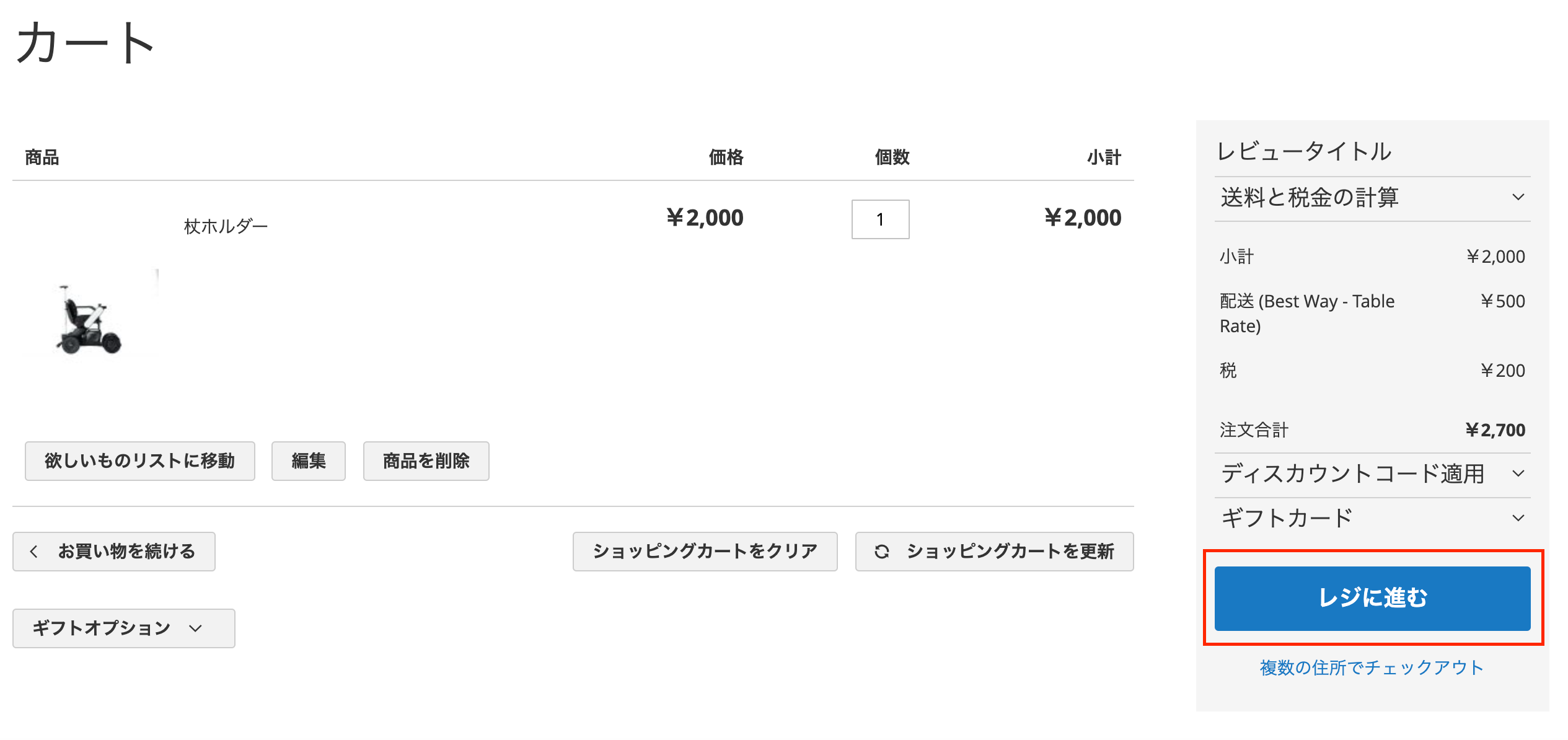This screenshot has height=740, width=1568.
Task: Expand the 送料と税金の計算 section
Action: tap(1372, 198)
